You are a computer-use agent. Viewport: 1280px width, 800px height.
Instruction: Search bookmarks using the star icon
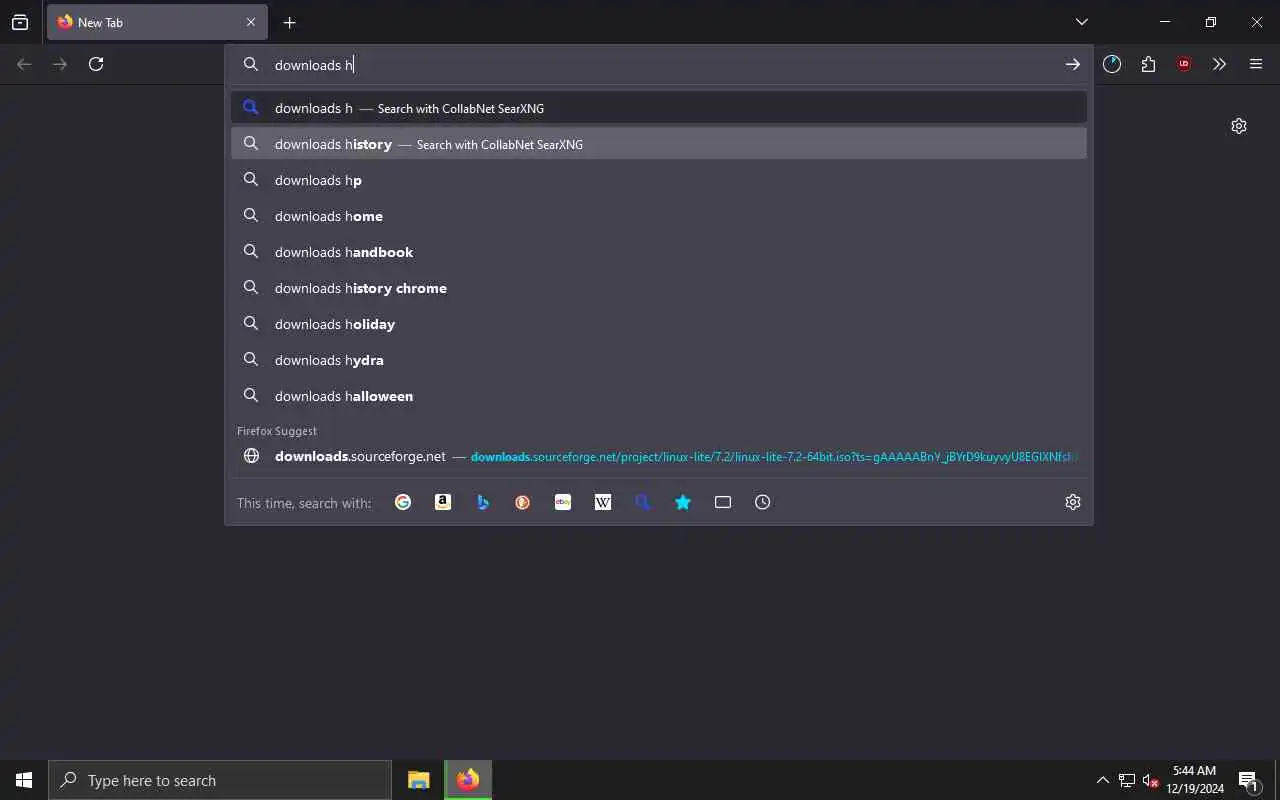683,502
